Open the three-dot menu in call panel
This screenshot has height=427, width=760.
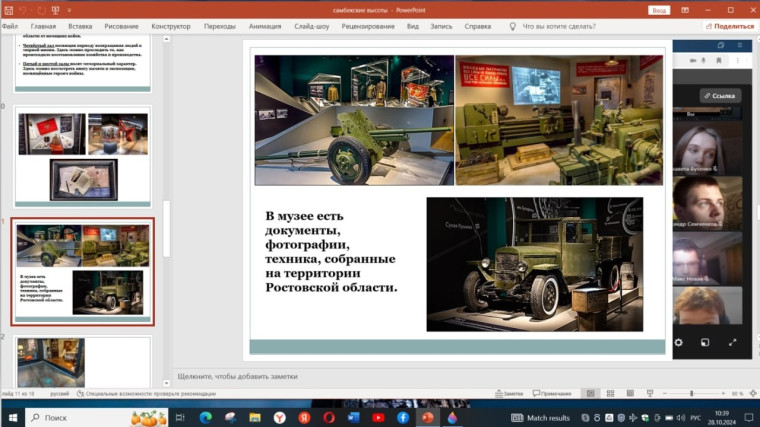point(738,61)
